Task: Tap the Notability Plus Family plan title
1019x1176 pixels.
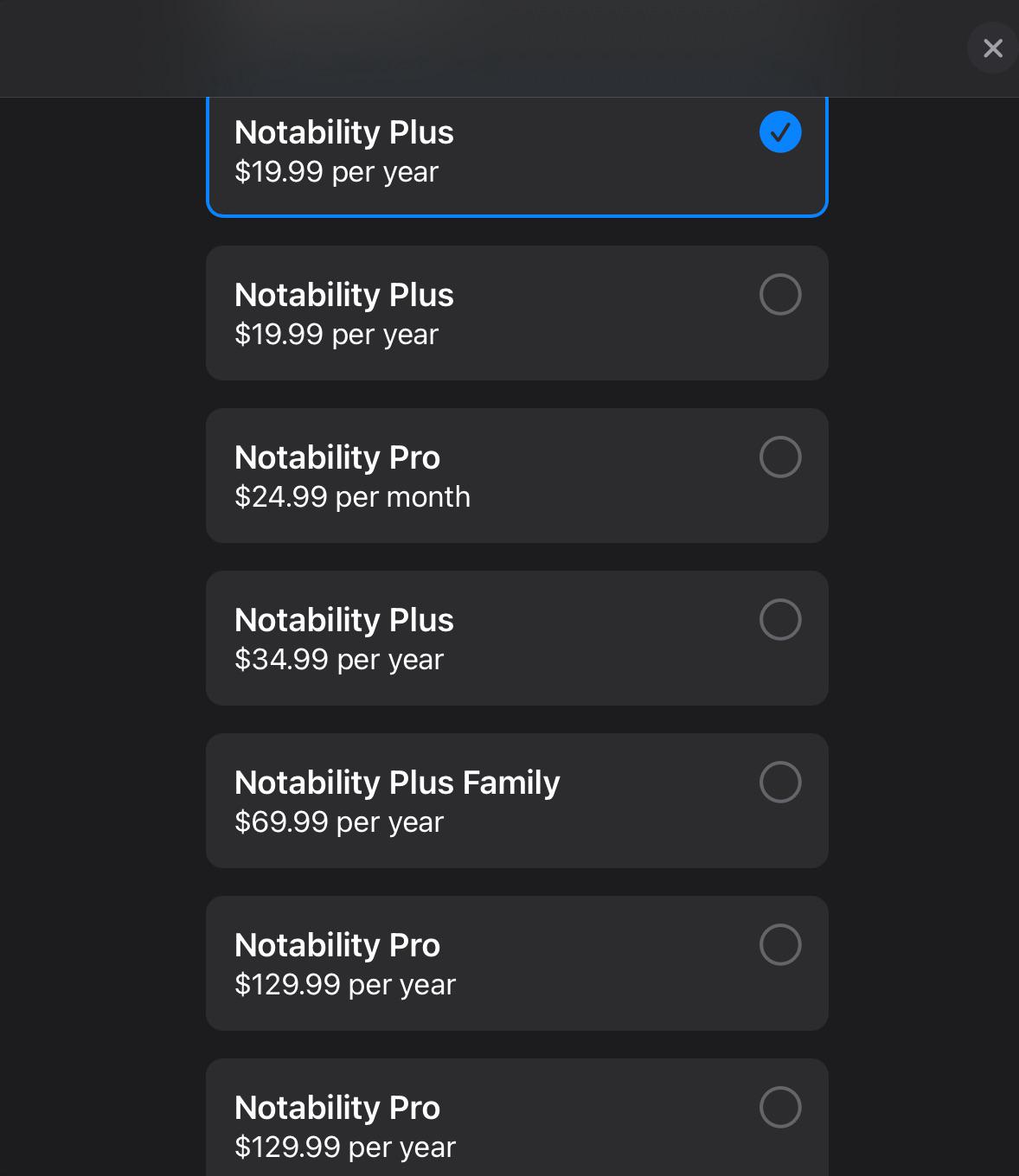Action: (397, 783)
